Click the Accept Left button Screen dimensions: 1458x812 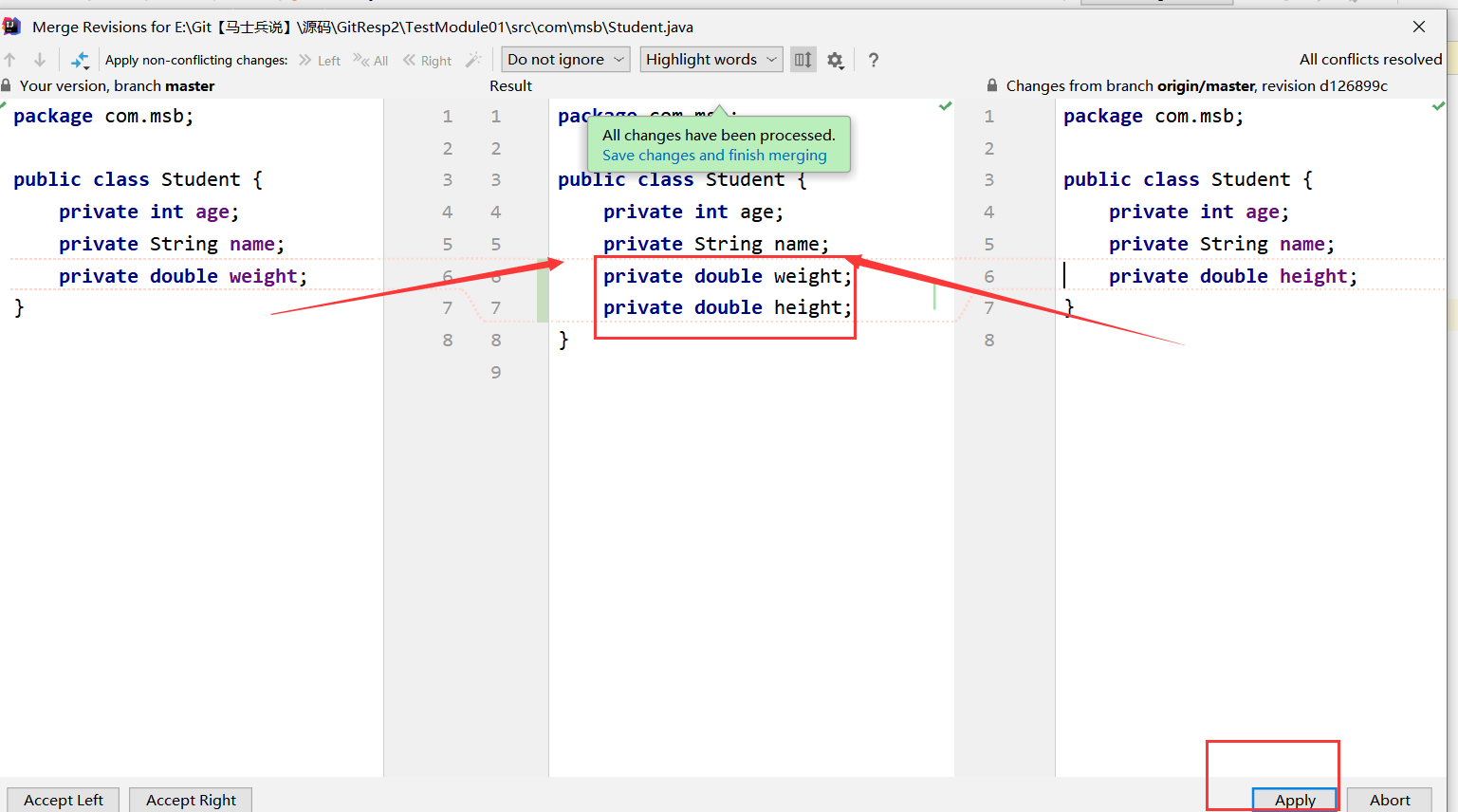63,800
